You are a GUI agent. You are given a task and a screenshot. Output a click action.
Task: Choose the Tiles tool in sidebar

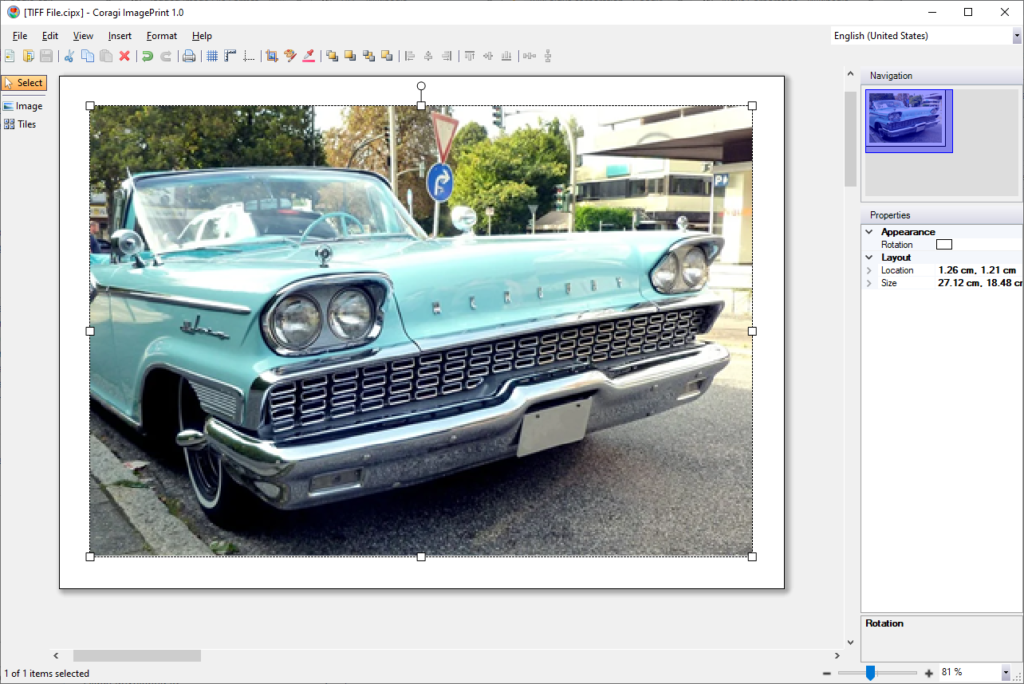pos(20,124)
